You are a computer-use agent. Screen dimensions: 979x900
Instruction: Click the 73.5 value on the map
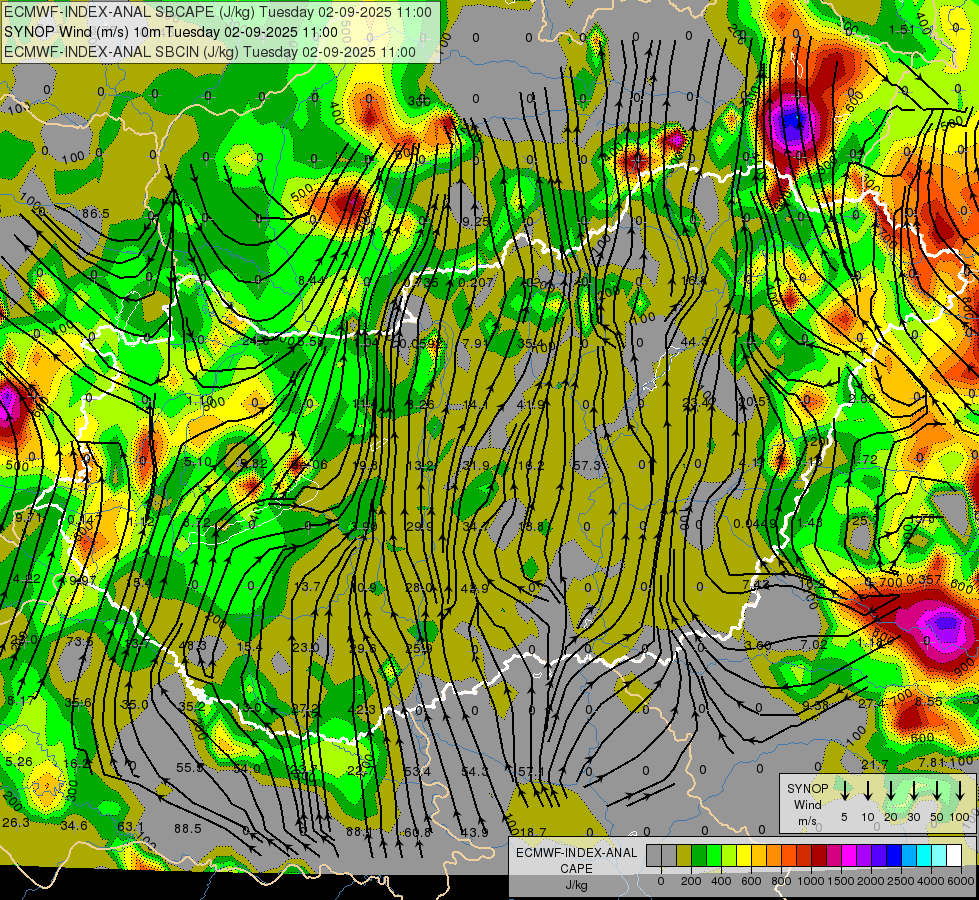click(79, 641)
